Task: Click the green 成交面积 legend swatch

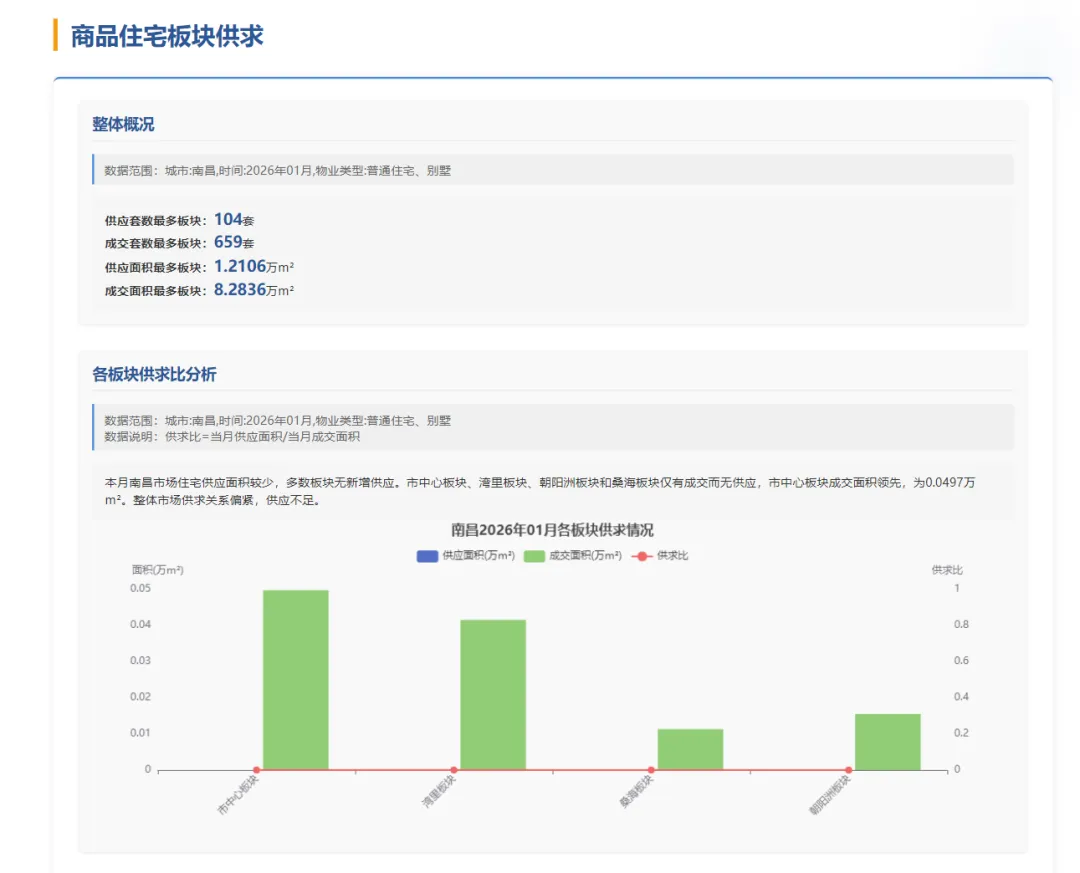Action: coord(534,556)
